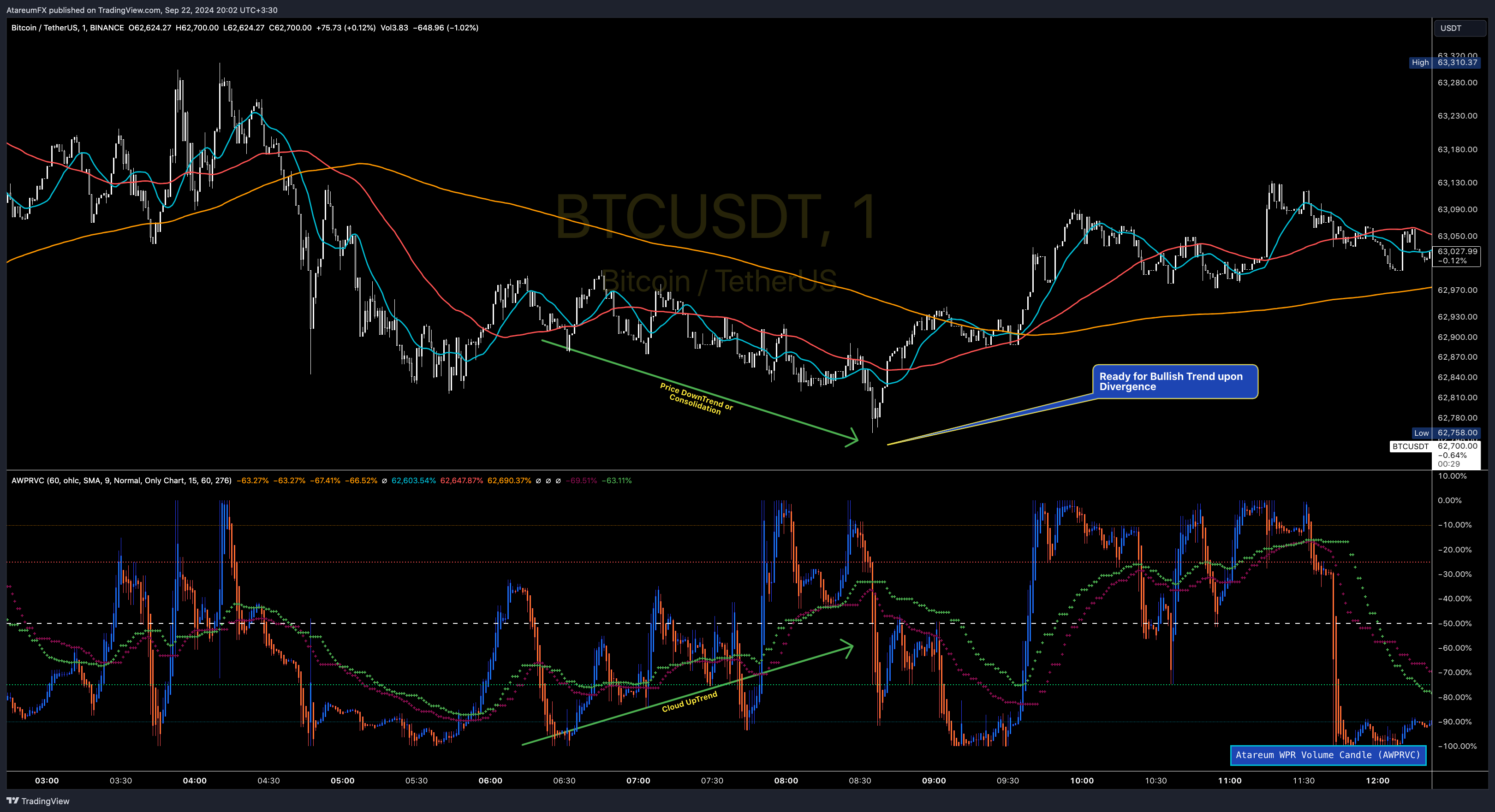
Task: Click the cyan 62,603.54% indicator value
Action: point(414,481)
